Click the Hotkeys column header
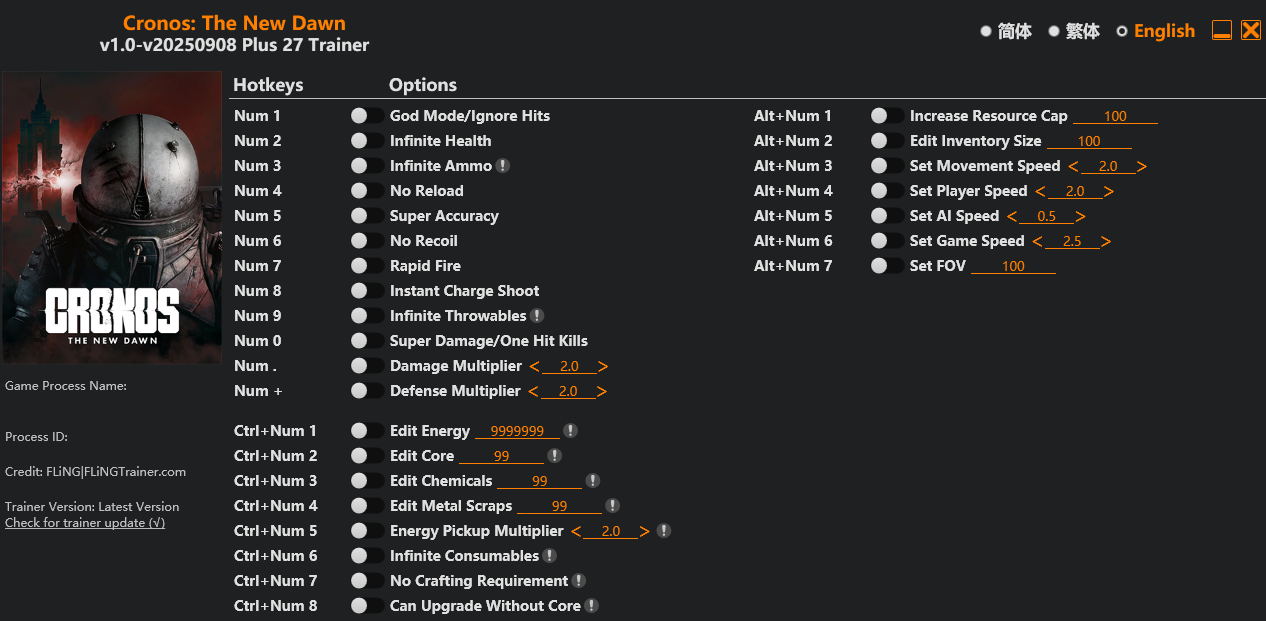The width and height of the screenshot is (1266, 621). pyautogui.click(x=268, y=85)
